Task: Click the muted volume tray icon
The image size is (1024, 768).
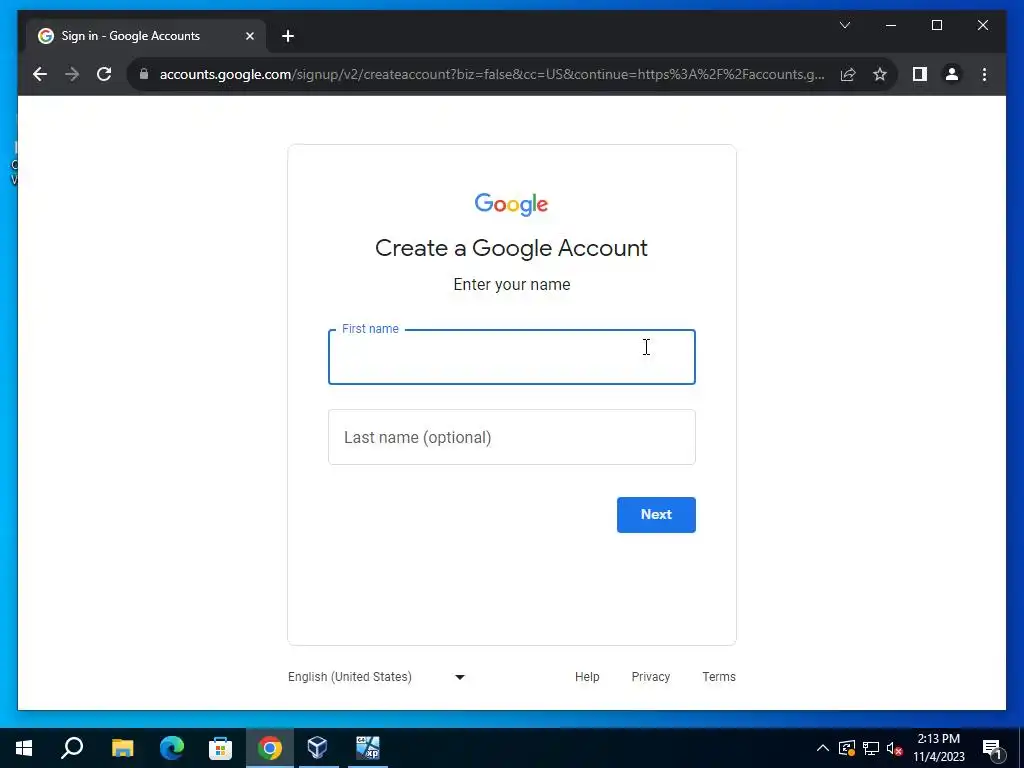Action: pyautogui.click(x=894, y=748)
